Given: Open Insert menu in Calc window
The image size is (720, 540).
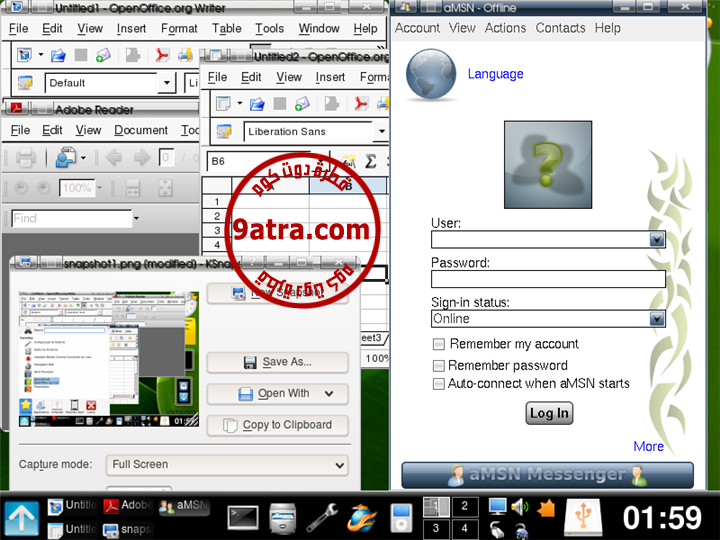Looking at the screenshot, I should [x=330, y=77].
